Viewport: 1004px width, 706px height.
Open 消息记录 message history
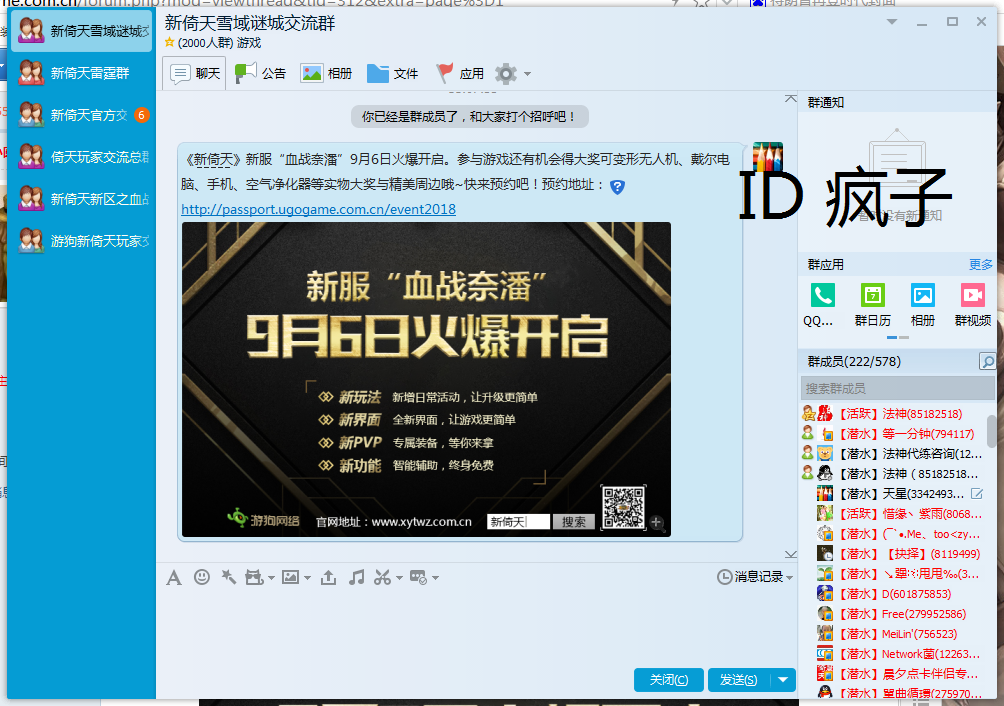pos(755,577)
